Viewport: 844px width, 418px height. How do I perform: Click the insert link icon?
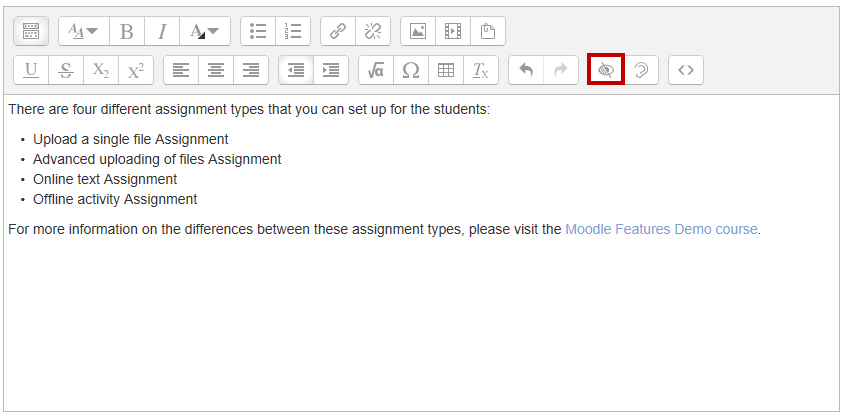(338, 31)
